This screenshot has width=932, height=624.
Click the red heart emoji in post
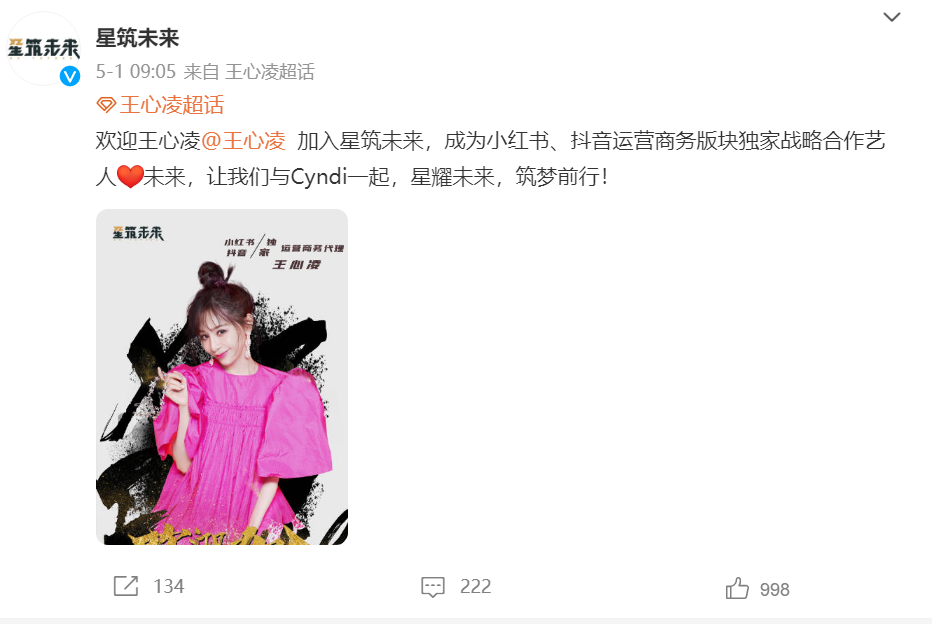click(x=130, y=177)
